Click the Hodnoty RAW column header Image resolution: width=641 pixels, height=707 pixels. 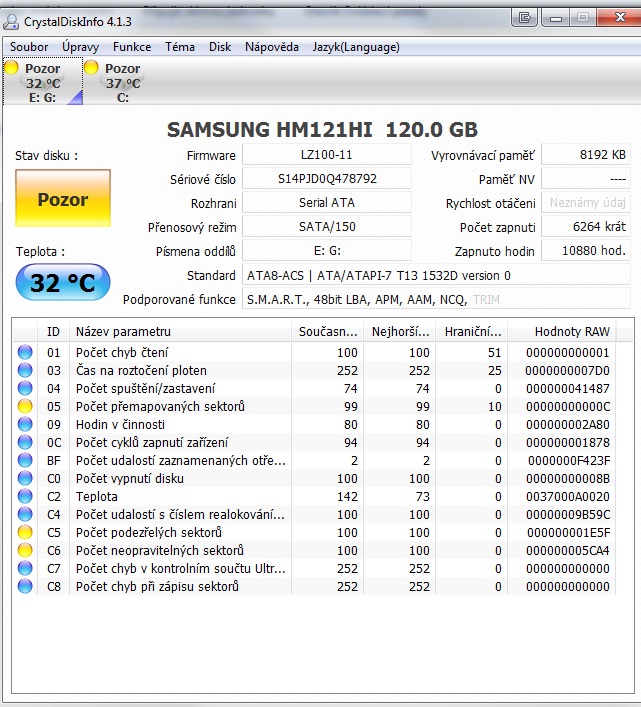pos(562,332)
